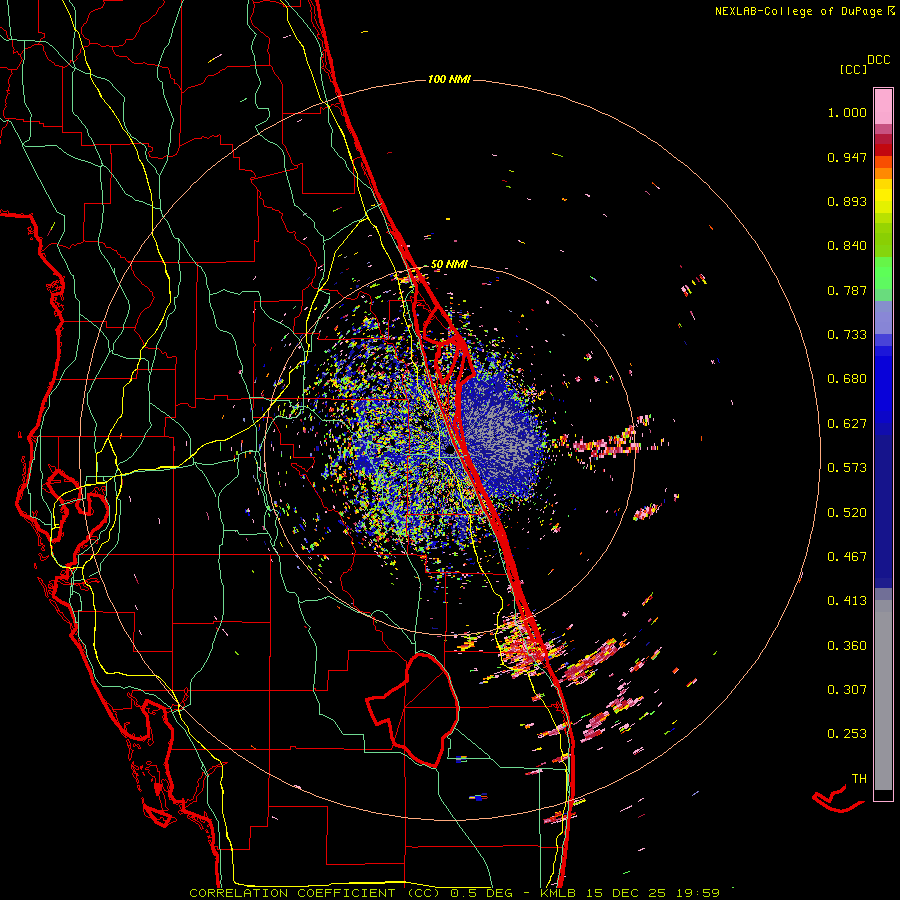Click the 100 NMI range ring label
900x900 pixels.
(449, 79)
